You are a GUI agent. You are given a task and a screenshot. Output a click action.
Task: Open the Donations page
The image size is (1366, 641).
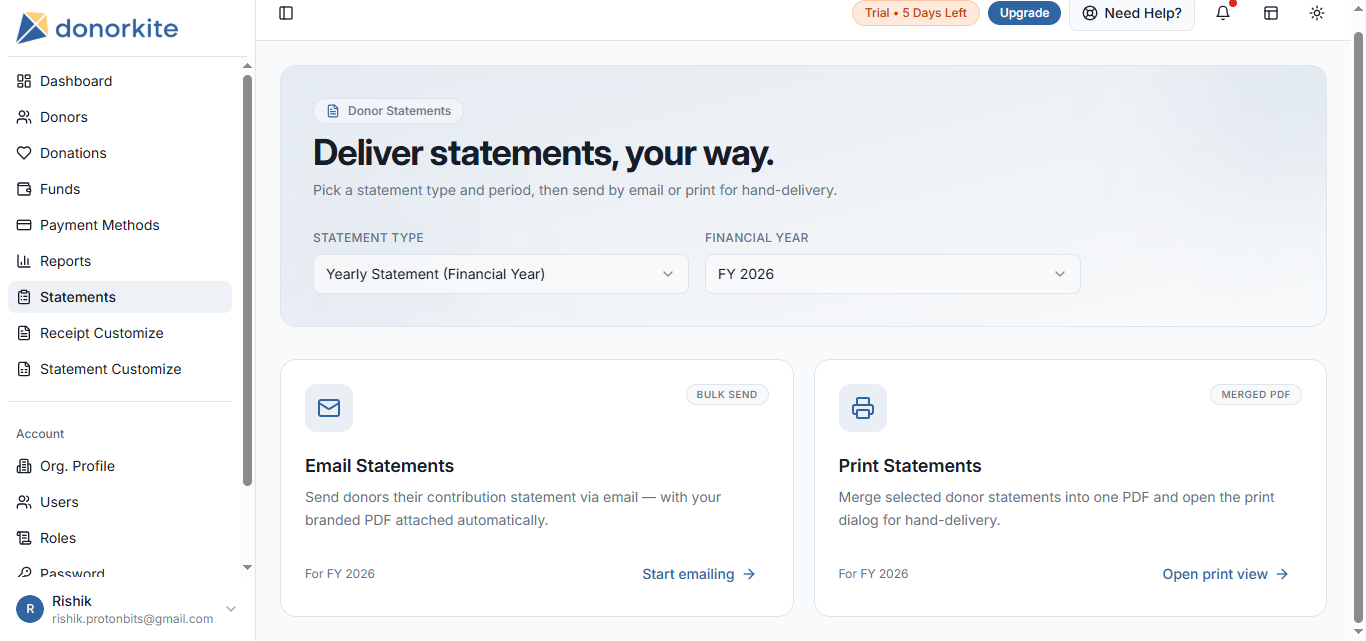[120, 153]
